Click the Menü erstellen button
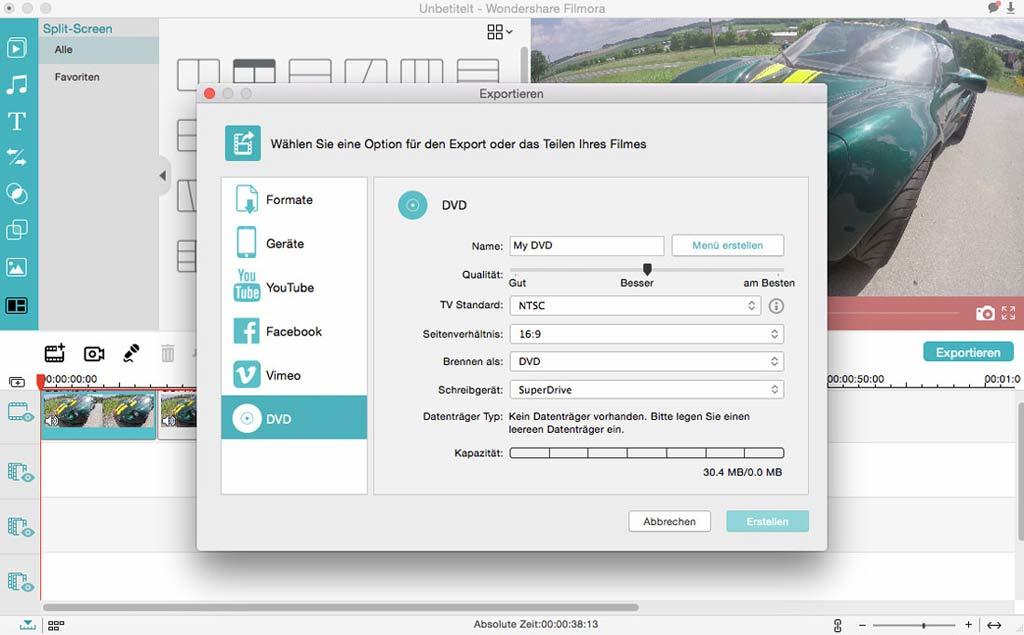Viewport: 1024px width, 635px height. click(x=728, y=245)
